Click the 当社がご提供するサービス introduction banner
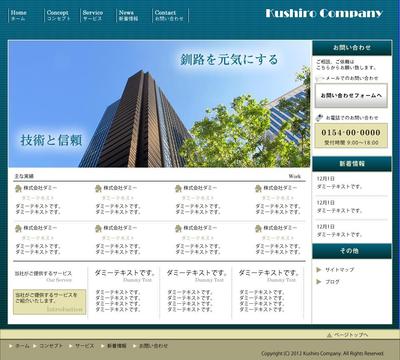This screenshot has height=360, width=400. click(x=49, y=302)
